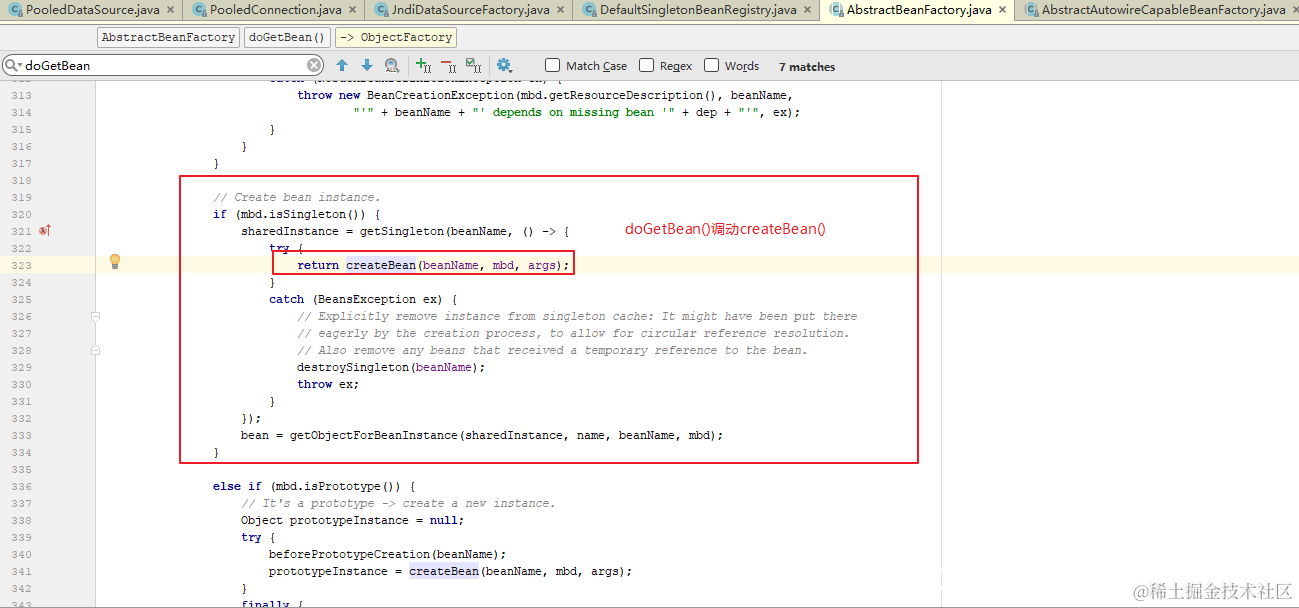The image size is (1299, 608).
Task: Click AbstractBeanFactory breadcrumb
Action: (168, 37)
